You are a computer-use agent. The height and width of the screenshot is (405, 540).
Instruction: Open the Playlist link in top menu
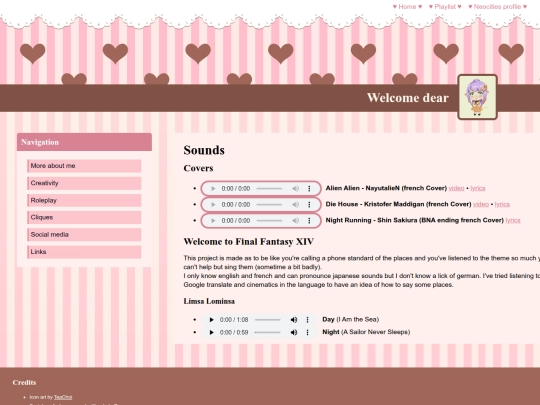pyautogui.click(x=445, y=7)
